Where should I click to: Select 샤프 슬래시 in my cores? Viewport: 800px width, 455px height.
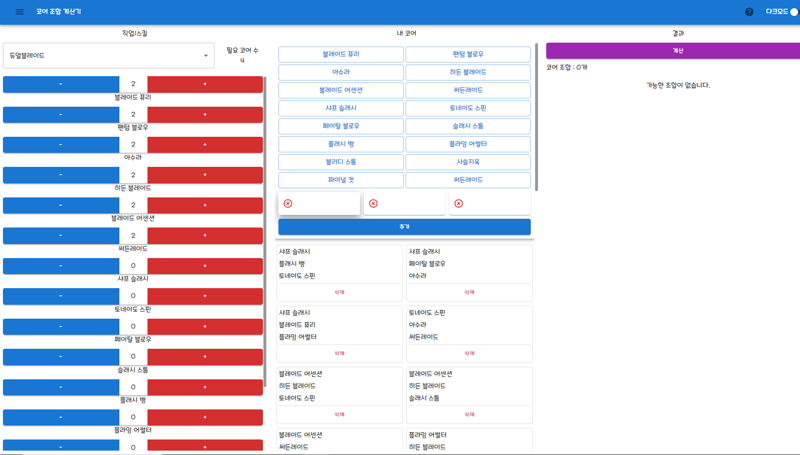pos(341,108)
